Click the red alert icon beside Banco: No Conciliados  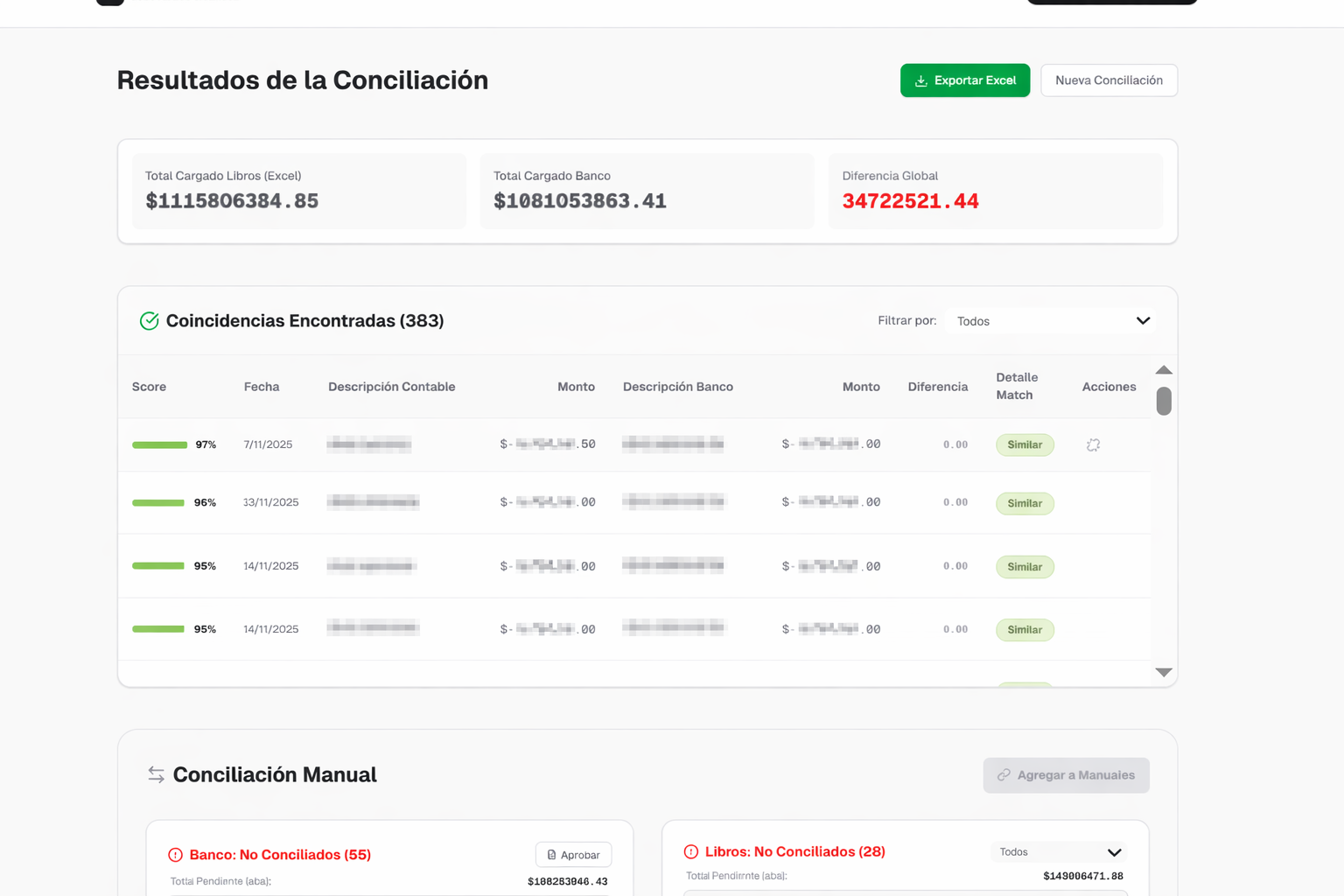pos(174,855)
